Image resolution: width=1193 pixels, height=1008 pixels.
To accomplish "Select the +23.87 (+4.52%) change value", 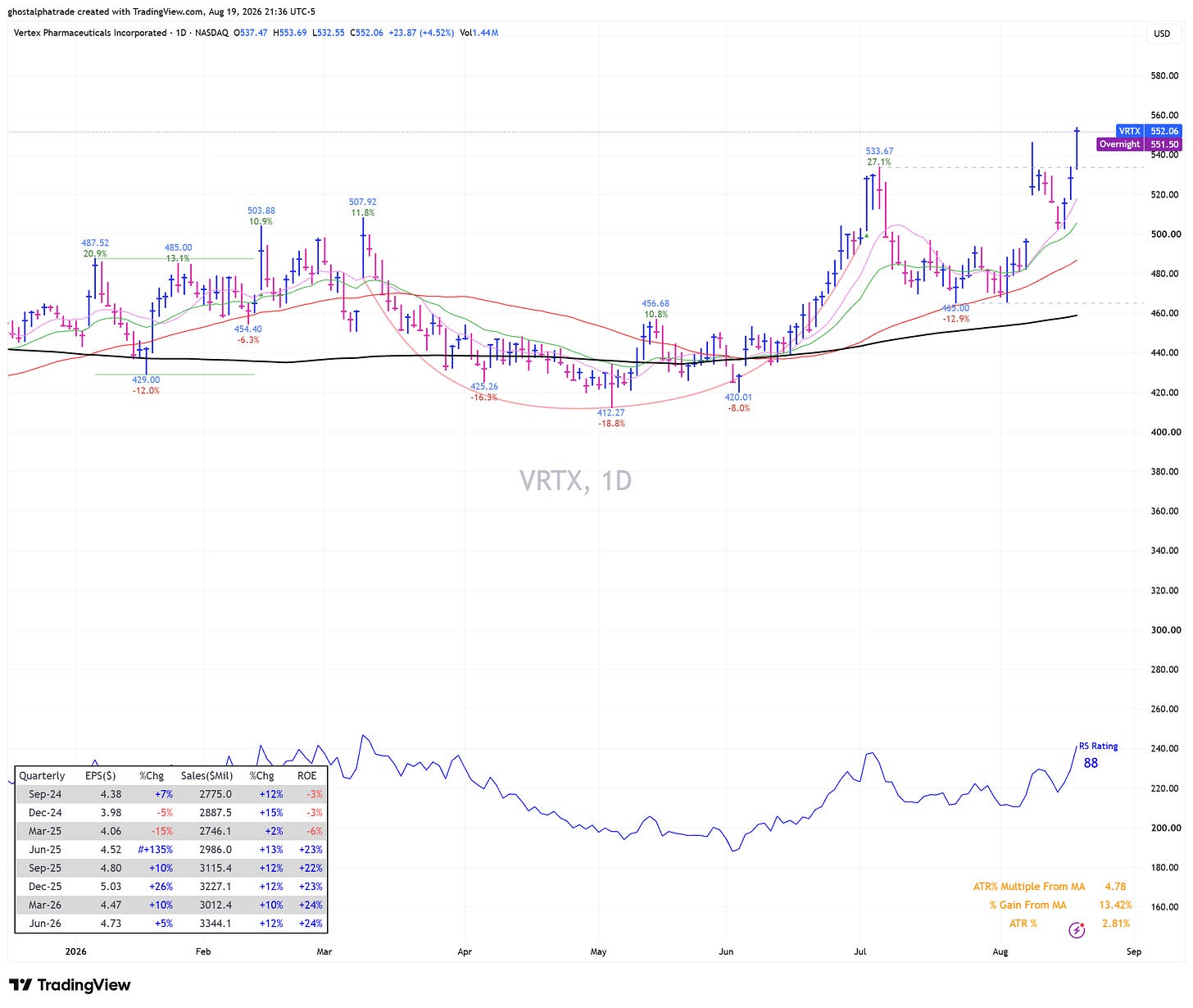I will tap(420, 33).
